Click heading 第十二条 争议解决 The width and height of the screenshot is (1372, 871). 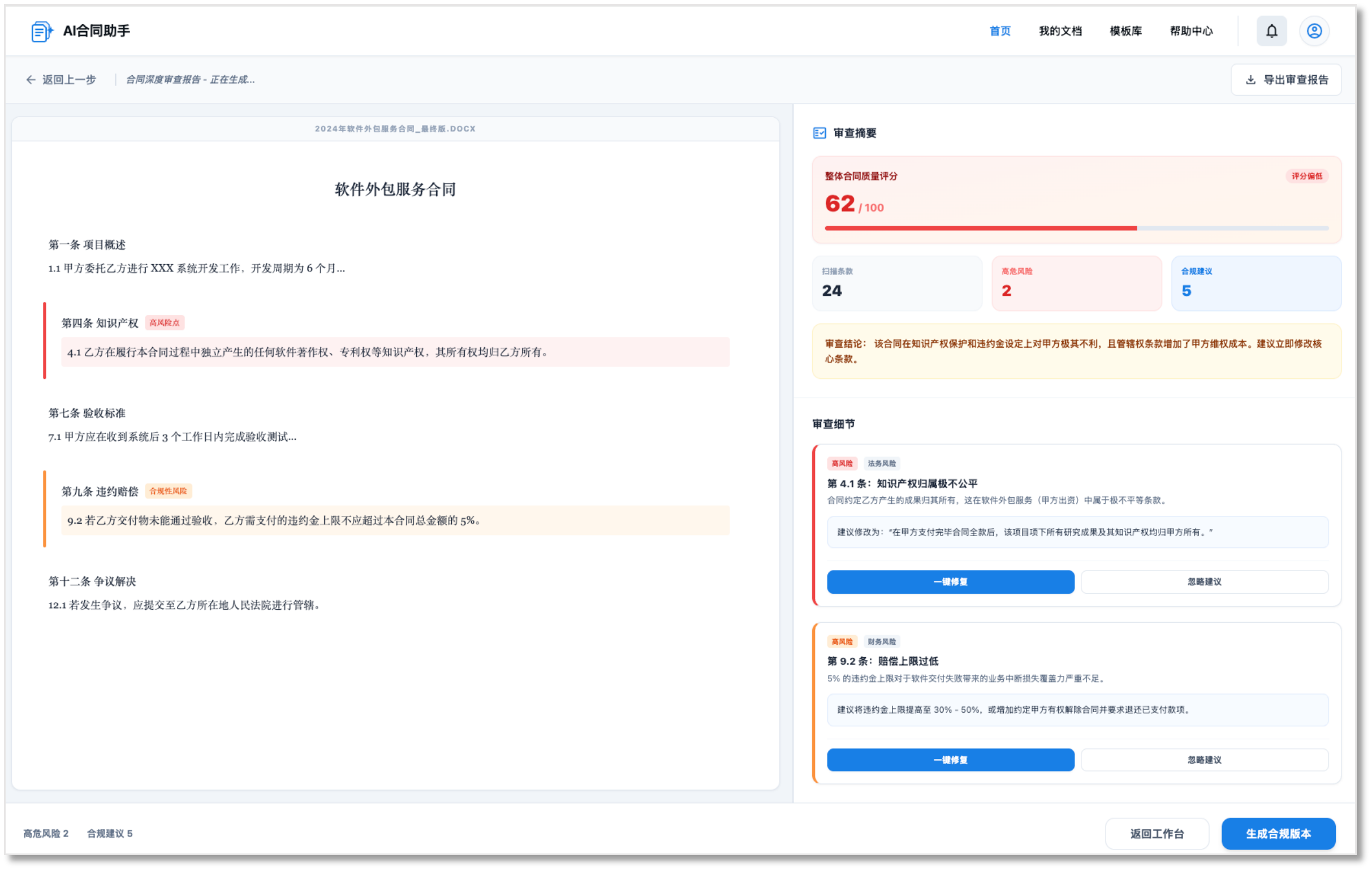coord(92,581)
